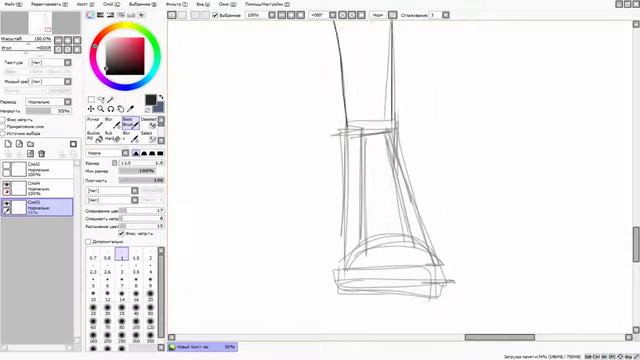The width and height of the screenshot is (640, 360).
Task: Choose the Select pen tool
Action: 148,137
